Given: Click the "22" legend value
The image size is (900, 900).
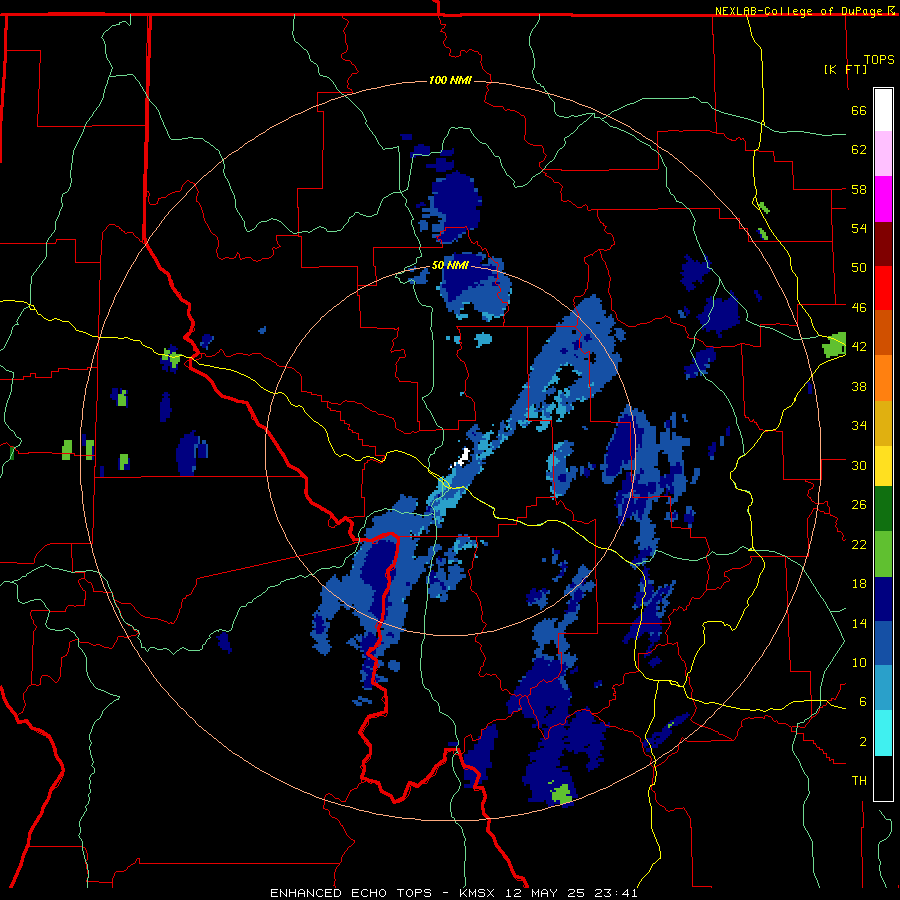Looking at the screenshot, I should coord(859,544).
